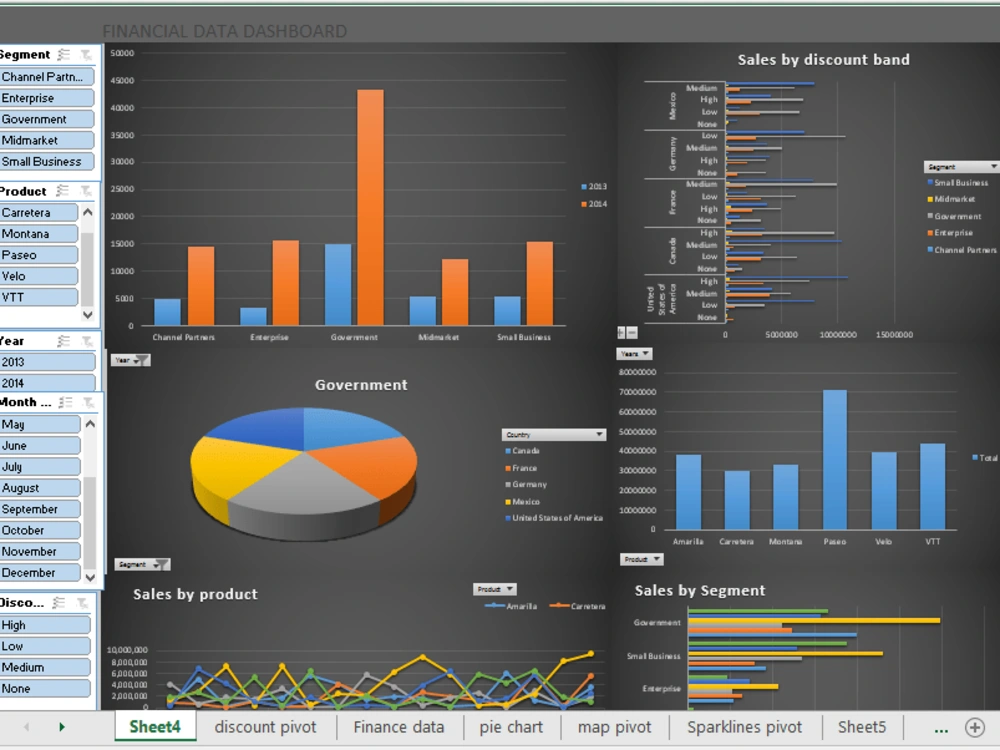Viewport: 1000px width, 750px height.
Task: Filter by None discount band
Action: 45,688
